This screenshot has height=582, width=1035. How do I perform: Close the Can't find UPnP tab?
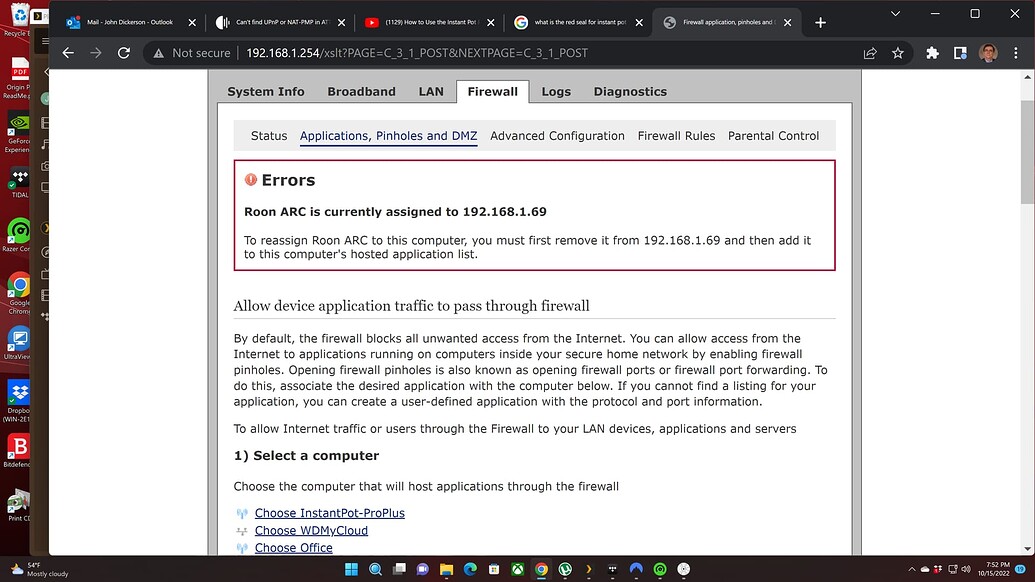[341, 22]
